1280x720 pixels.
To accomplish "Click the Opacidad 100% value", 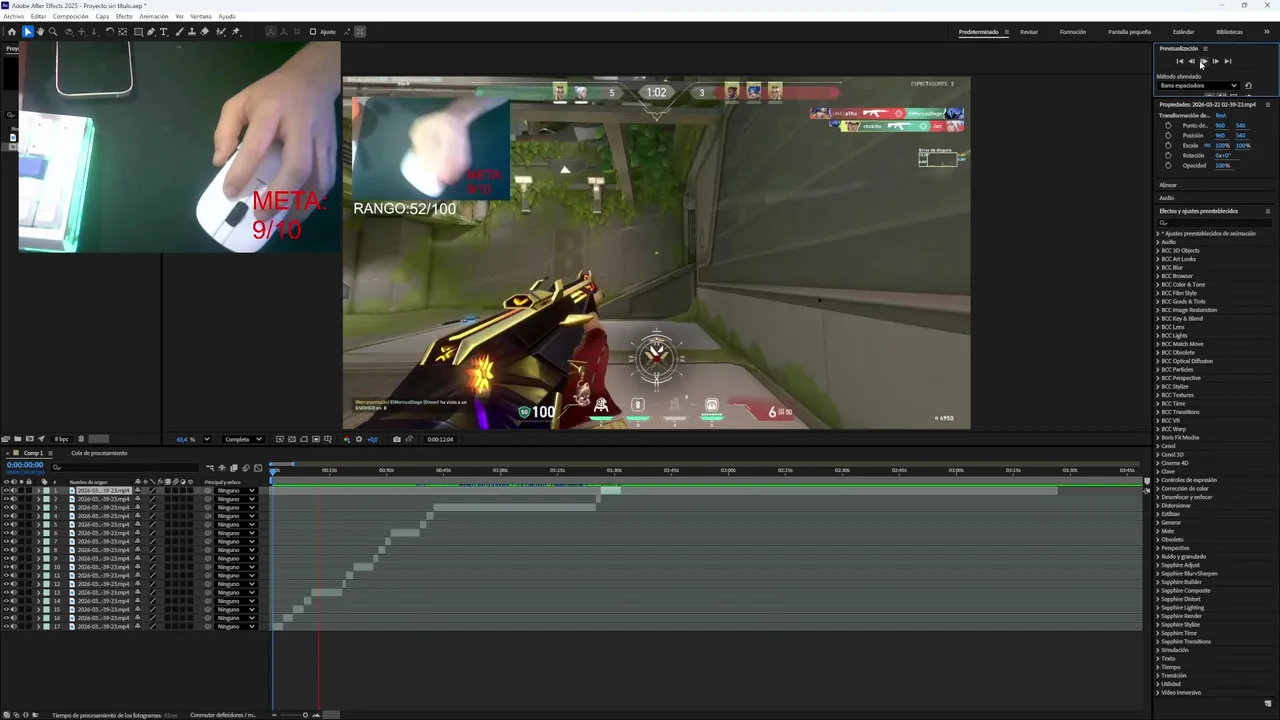I will coord(1222,165).
